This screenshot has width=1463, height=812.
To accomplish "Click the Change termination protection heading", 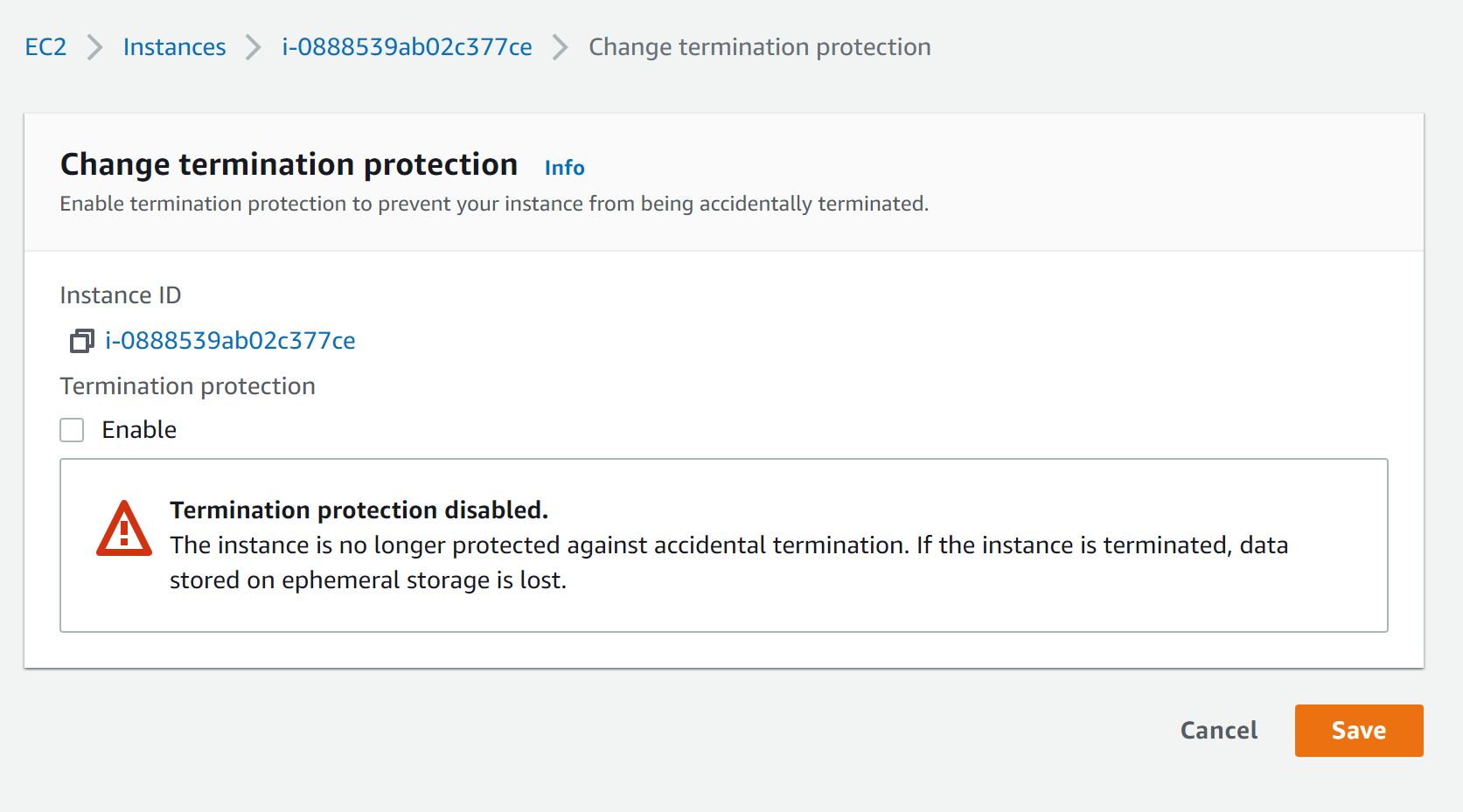I will point(289,164).
